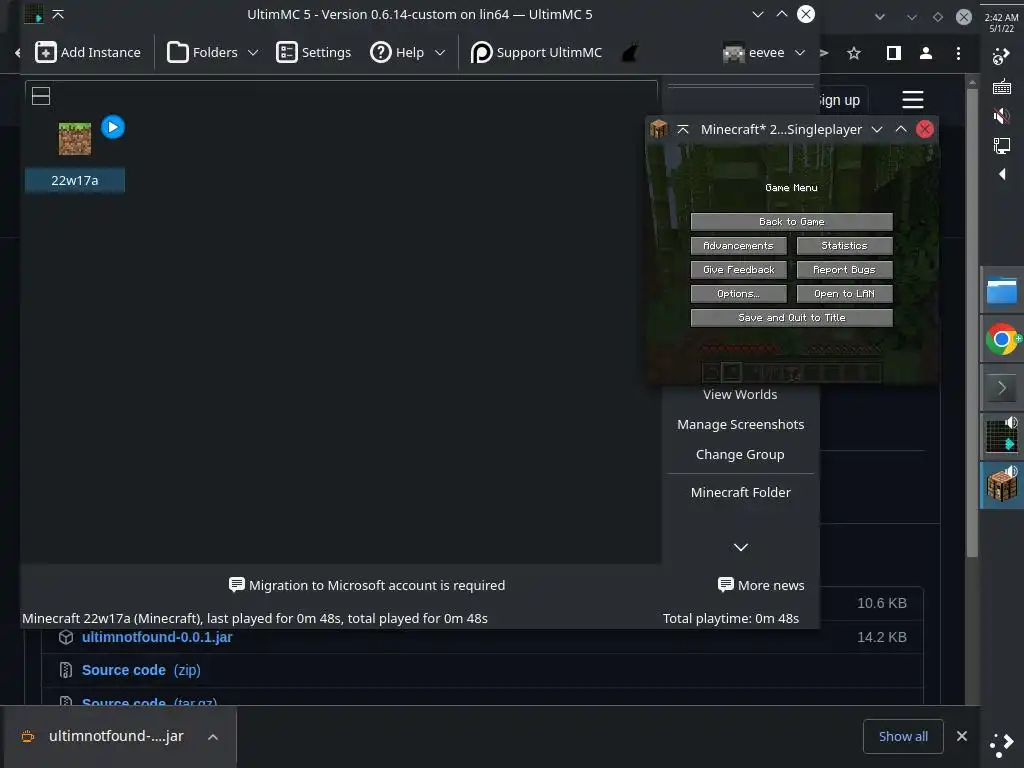Open downloaded ultimnotfound jar in download bar
This screenshot has width=1024, height=768.
tap(116, 737)
